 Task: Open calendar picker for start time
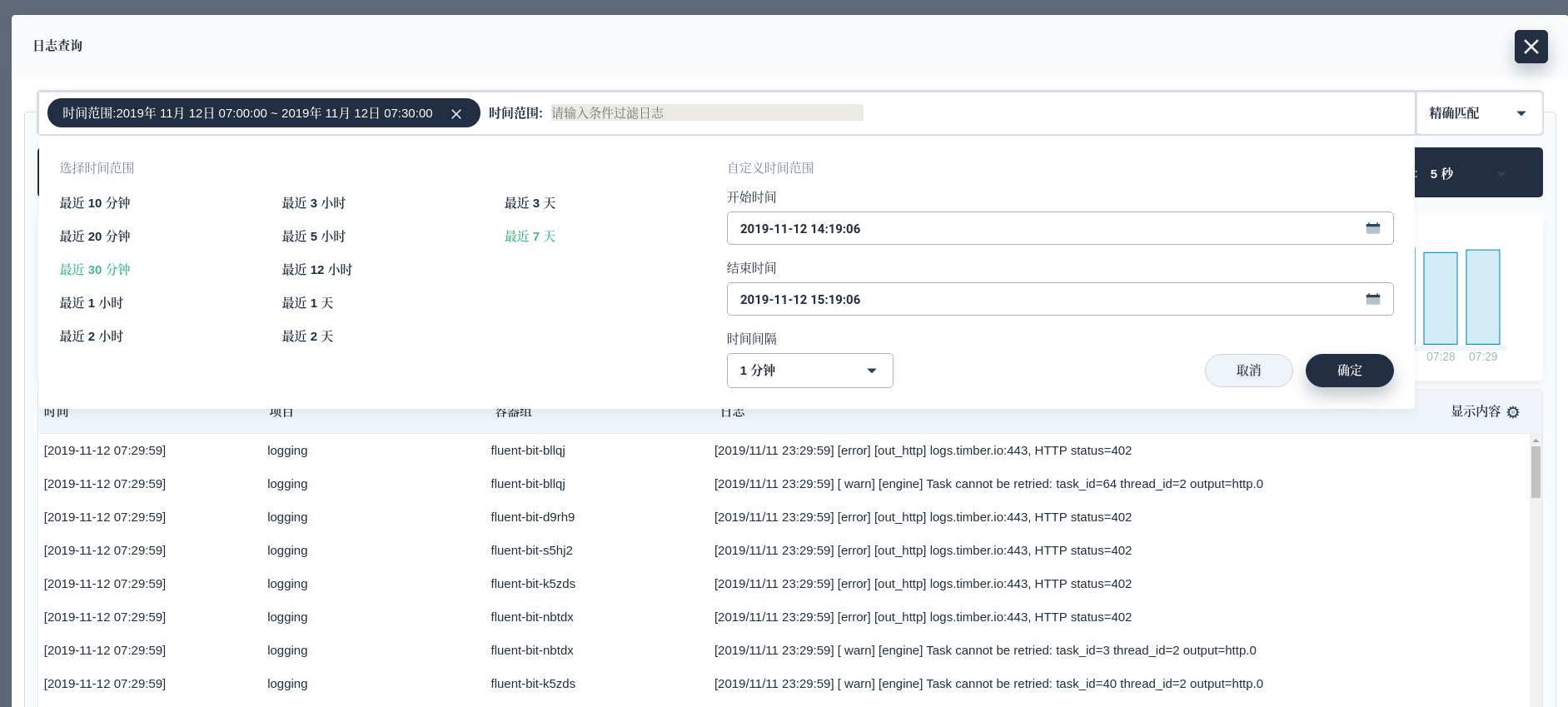[1373, 228]
